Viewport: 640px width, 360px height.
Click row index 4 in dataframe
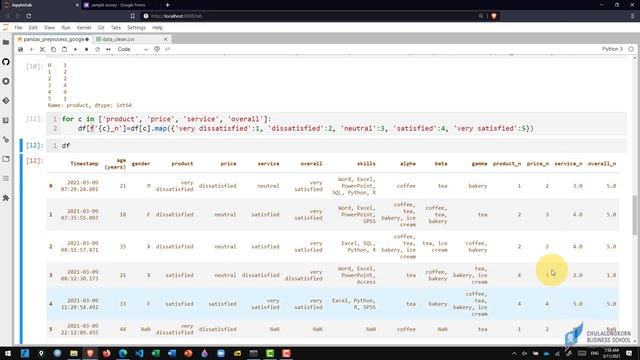(x=51, y=304)
